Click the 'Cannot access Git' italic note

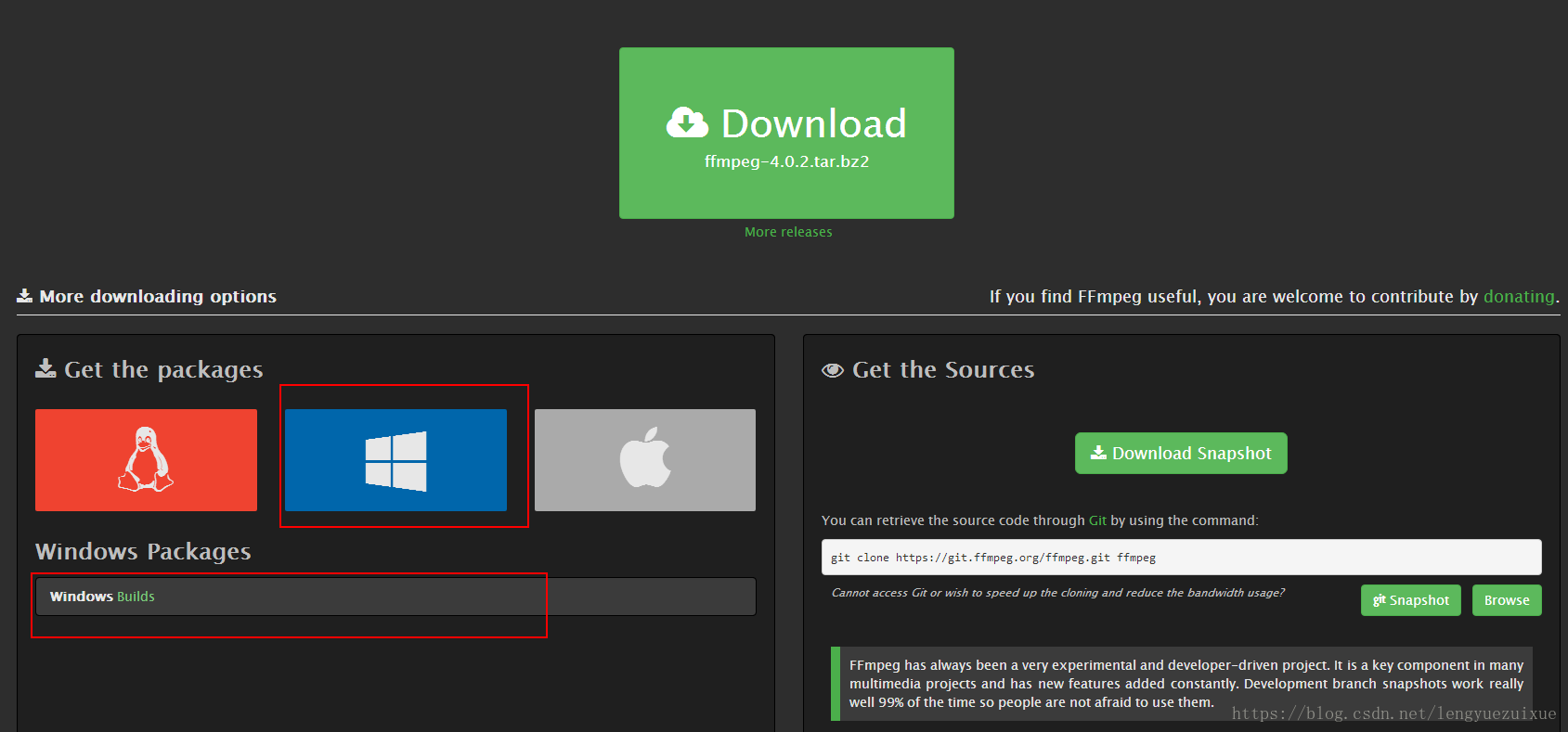click(1058, 593)
